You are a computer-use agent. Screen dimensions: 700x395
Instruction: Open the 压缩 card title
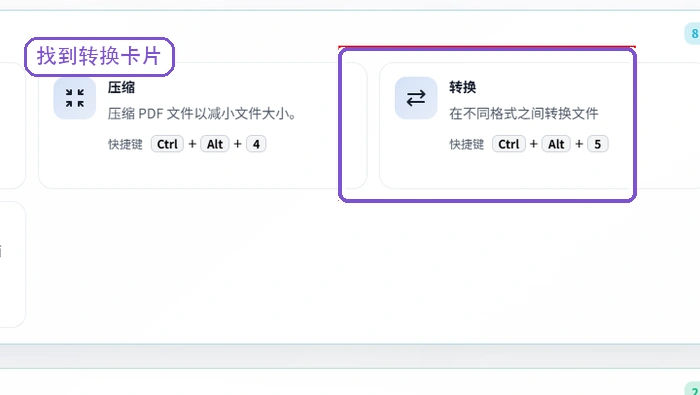tap(121, 87)
